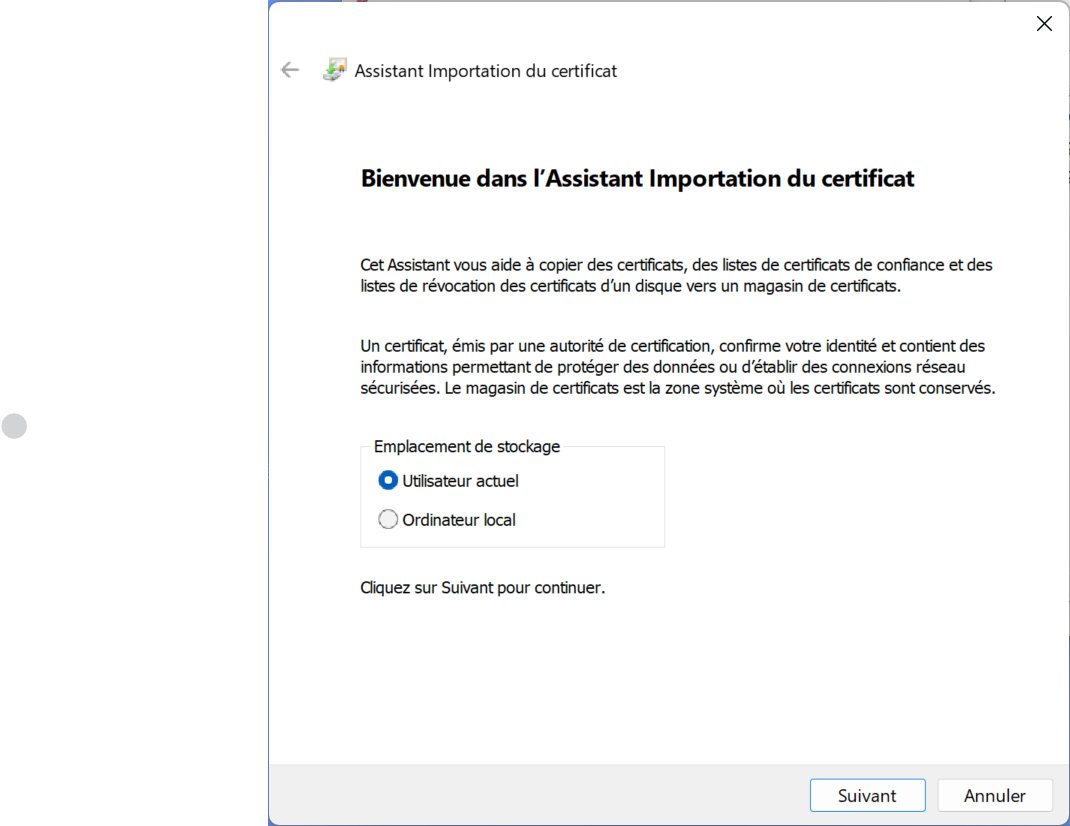This screenshot has height=826, width=1070.
Task: Click the Utilisateur actuel label text
Action: (460, 481)
